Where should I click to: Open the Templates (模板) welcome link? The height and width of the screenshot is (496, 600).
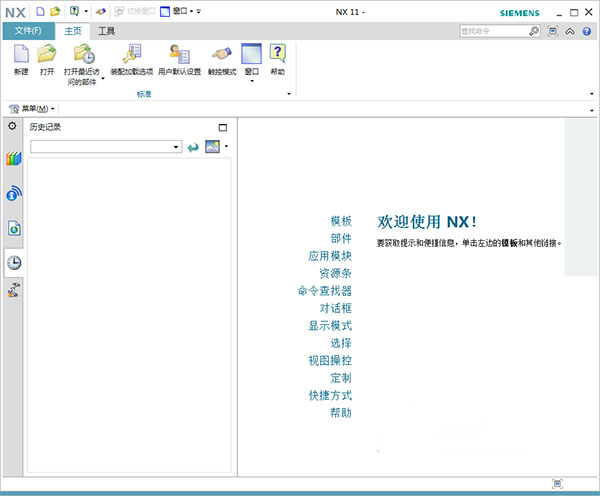(341, 221)
